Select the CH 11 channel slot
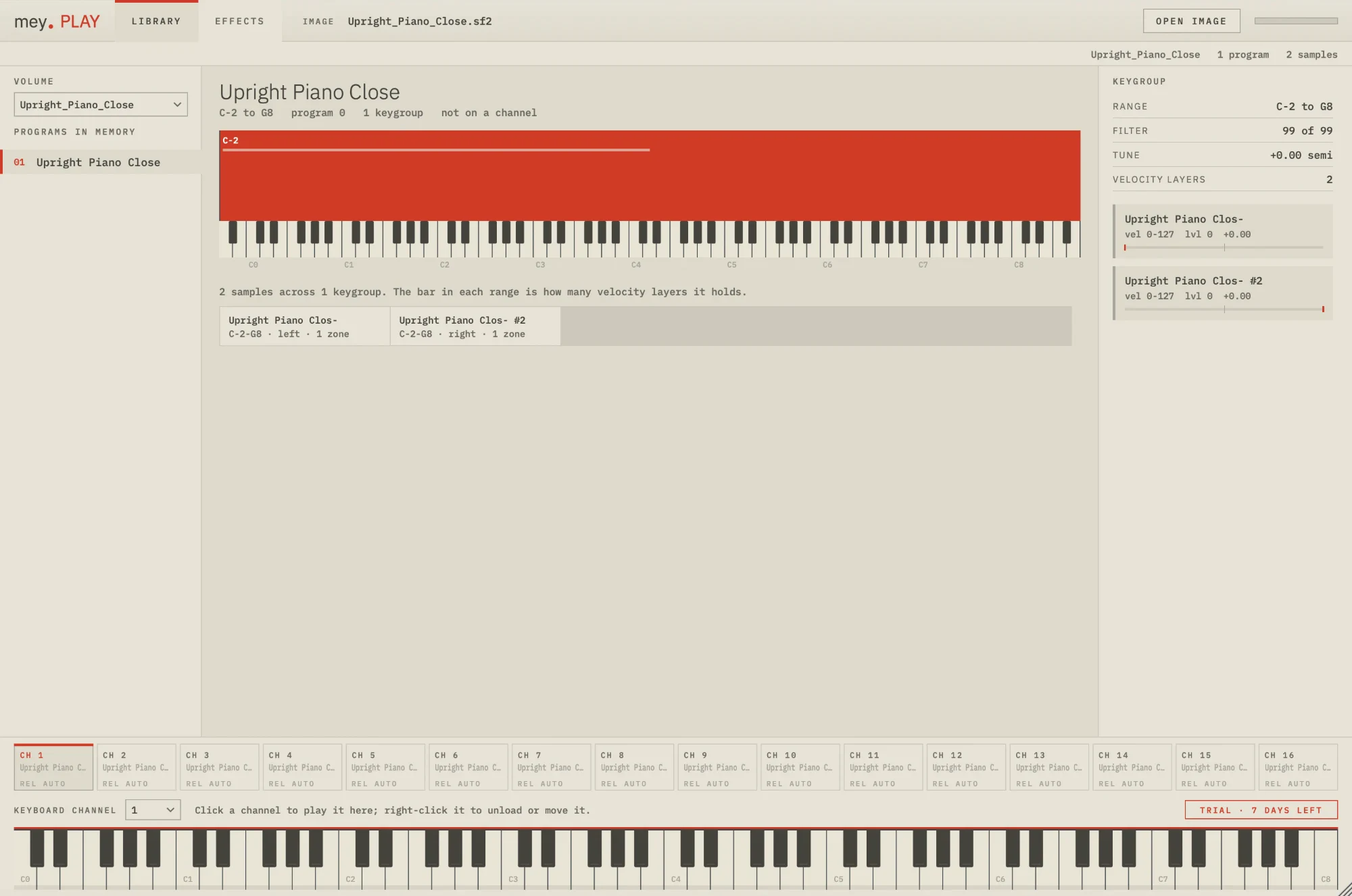 click(x=884, y=768)
